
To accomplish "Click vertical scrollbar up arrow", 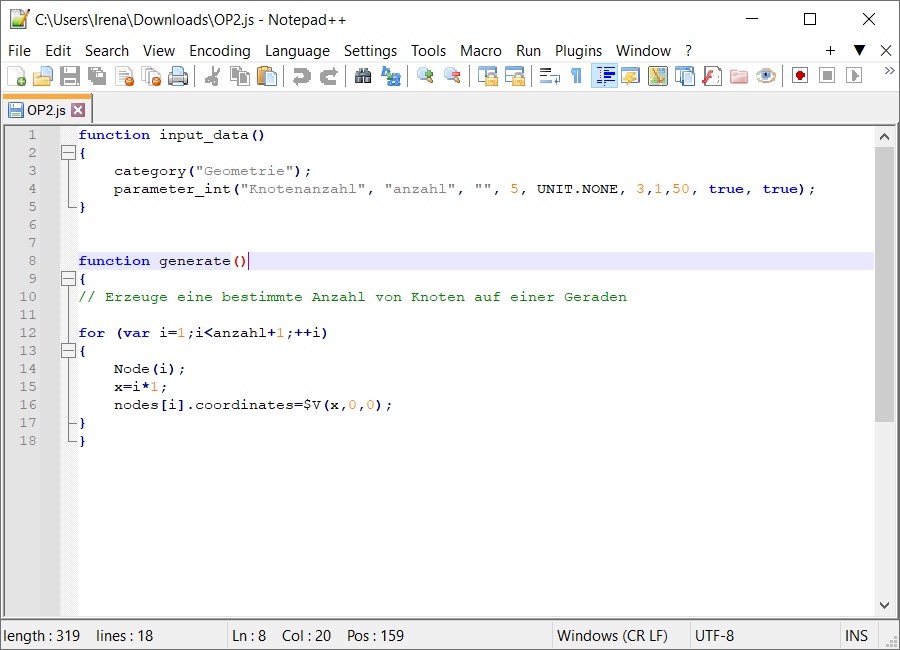I will [x=885, y=137].
